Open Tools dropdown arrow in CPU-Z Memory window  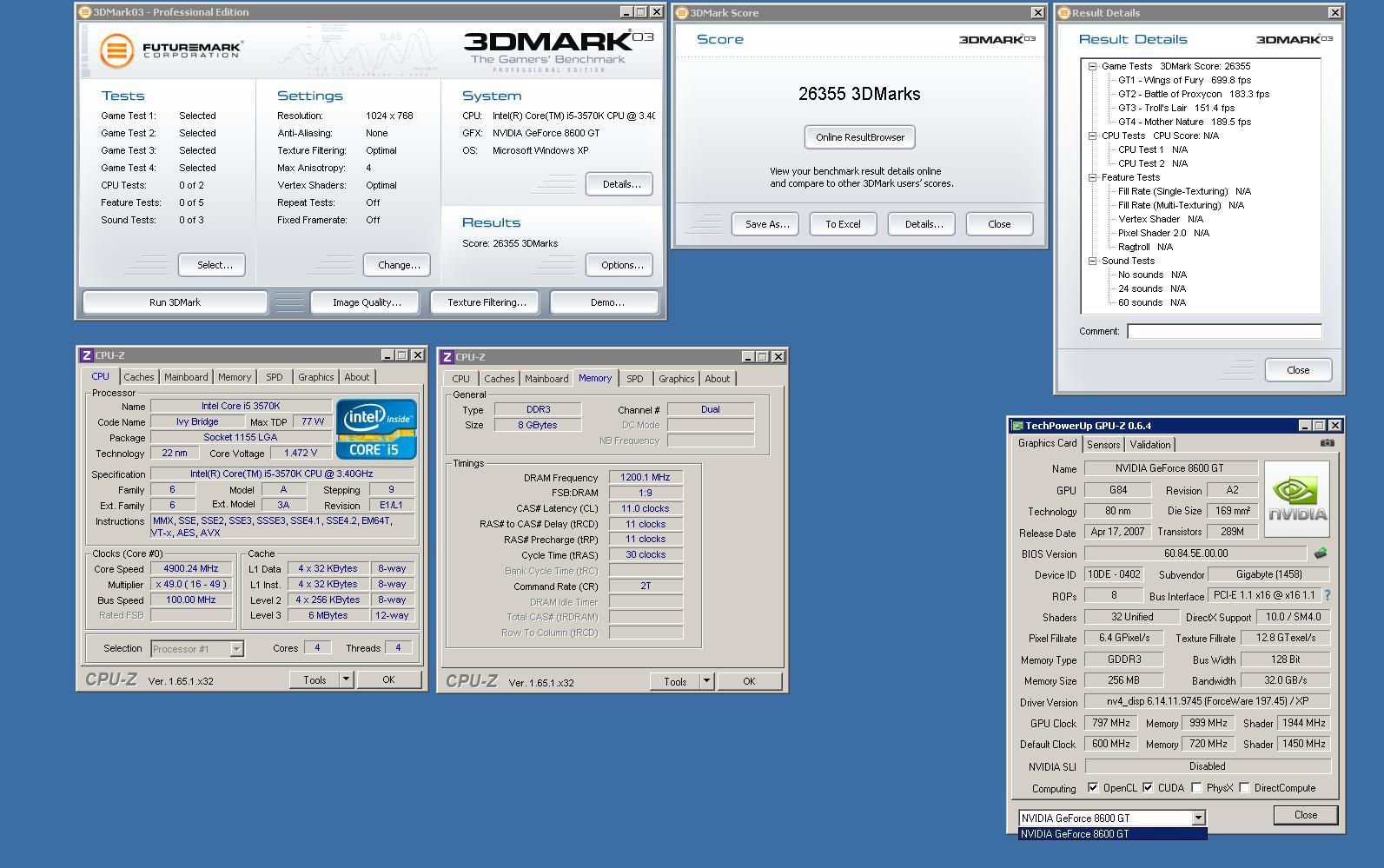click(706, 681)
